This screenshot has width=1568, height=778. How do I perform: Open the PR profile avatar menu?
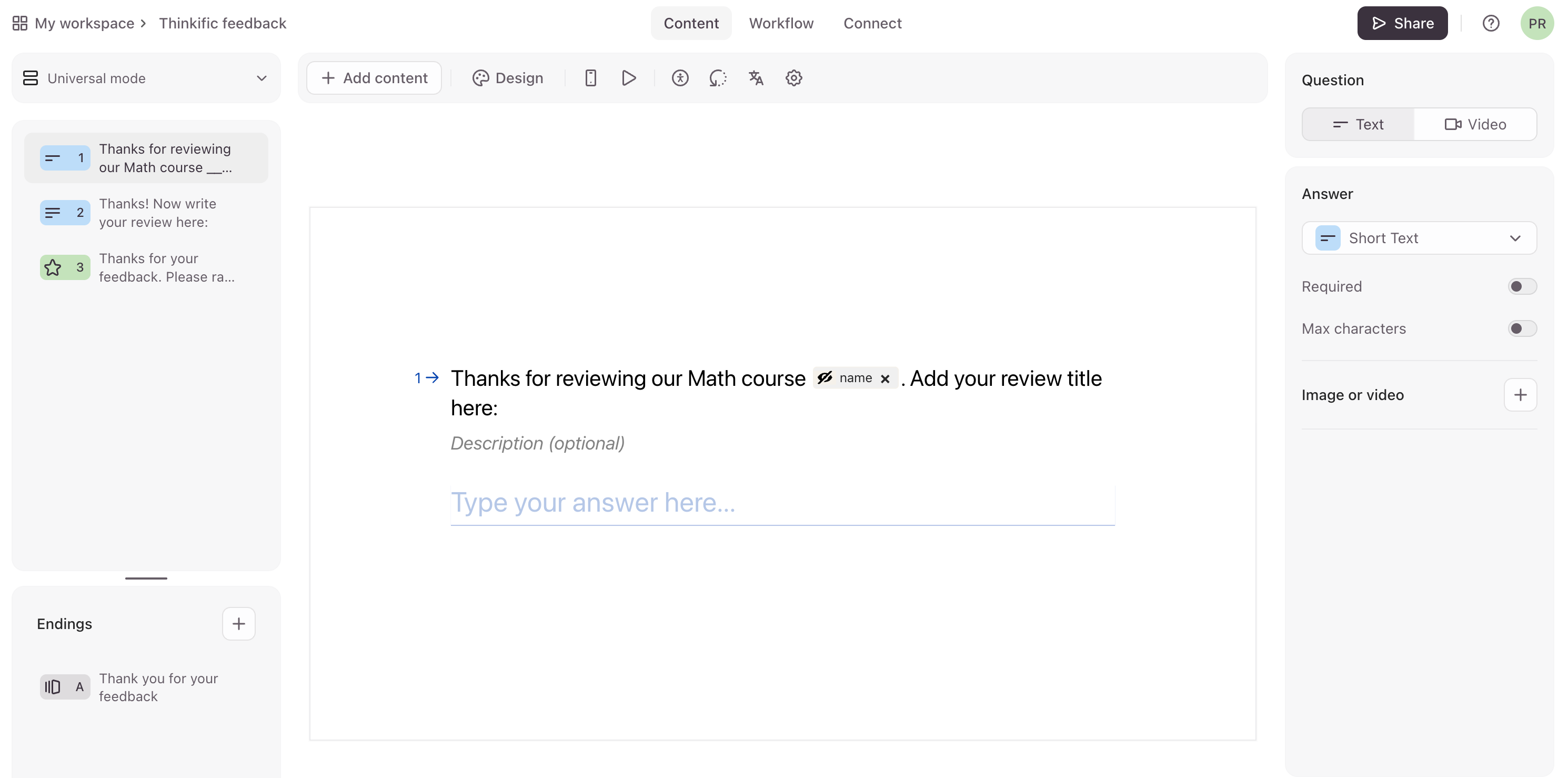coord(1536,23)
